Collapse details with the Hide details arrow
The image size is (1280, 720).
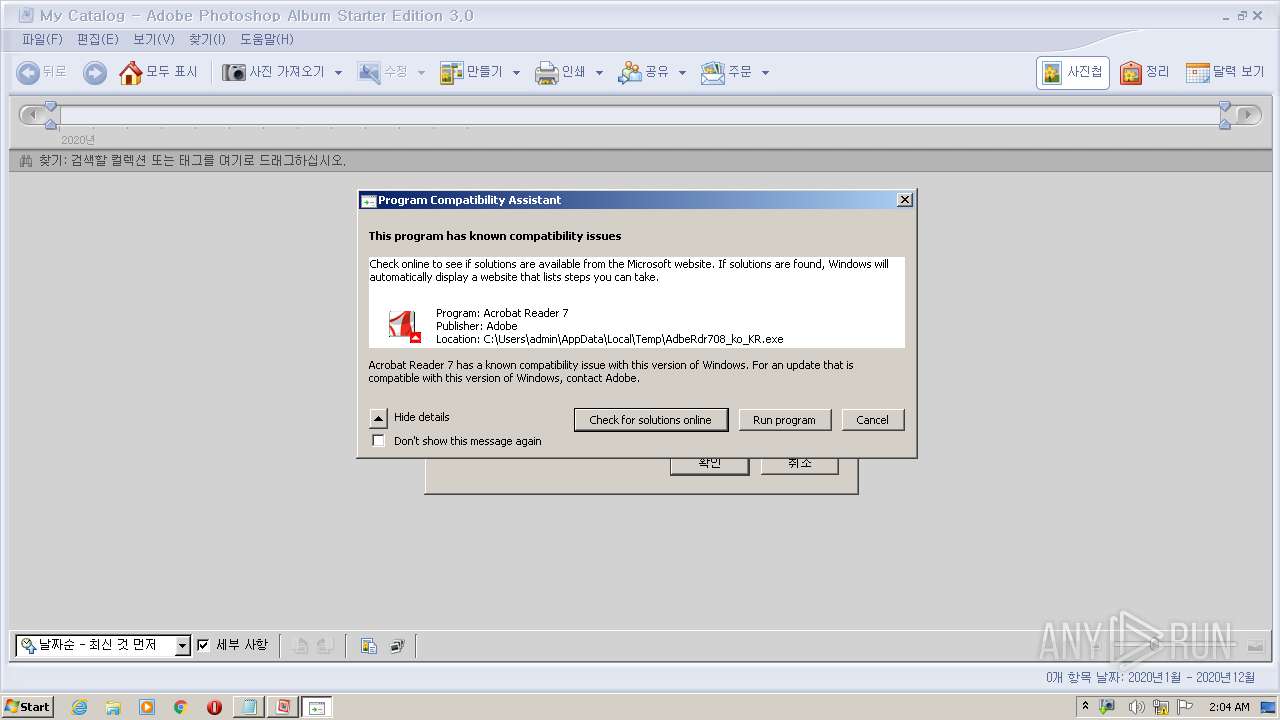(378, 418)
